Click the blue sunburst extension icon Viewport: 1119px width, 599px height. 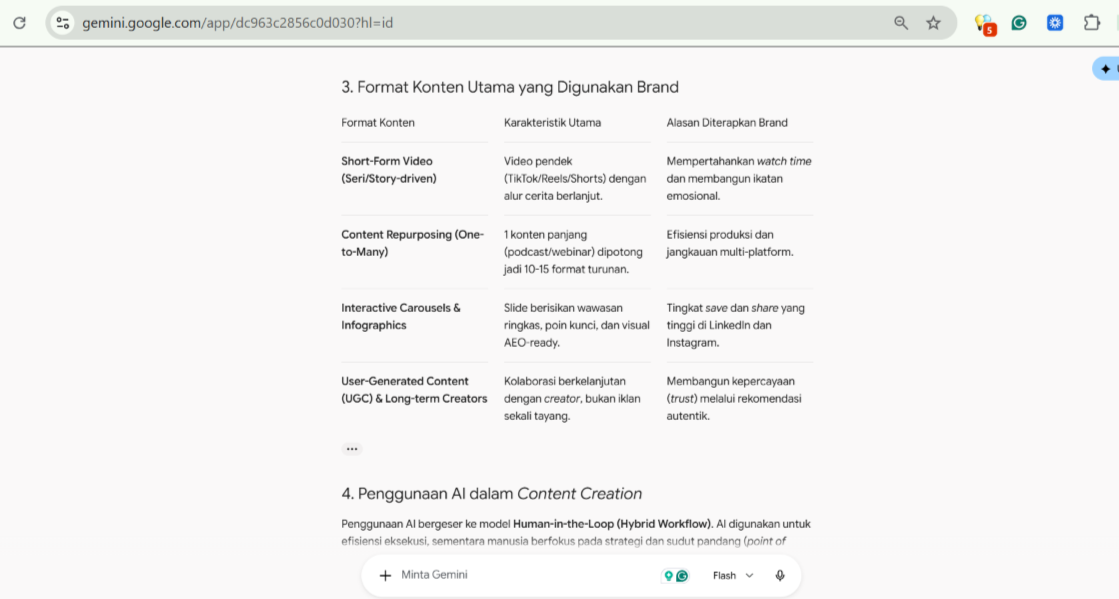pos(1055,23)
